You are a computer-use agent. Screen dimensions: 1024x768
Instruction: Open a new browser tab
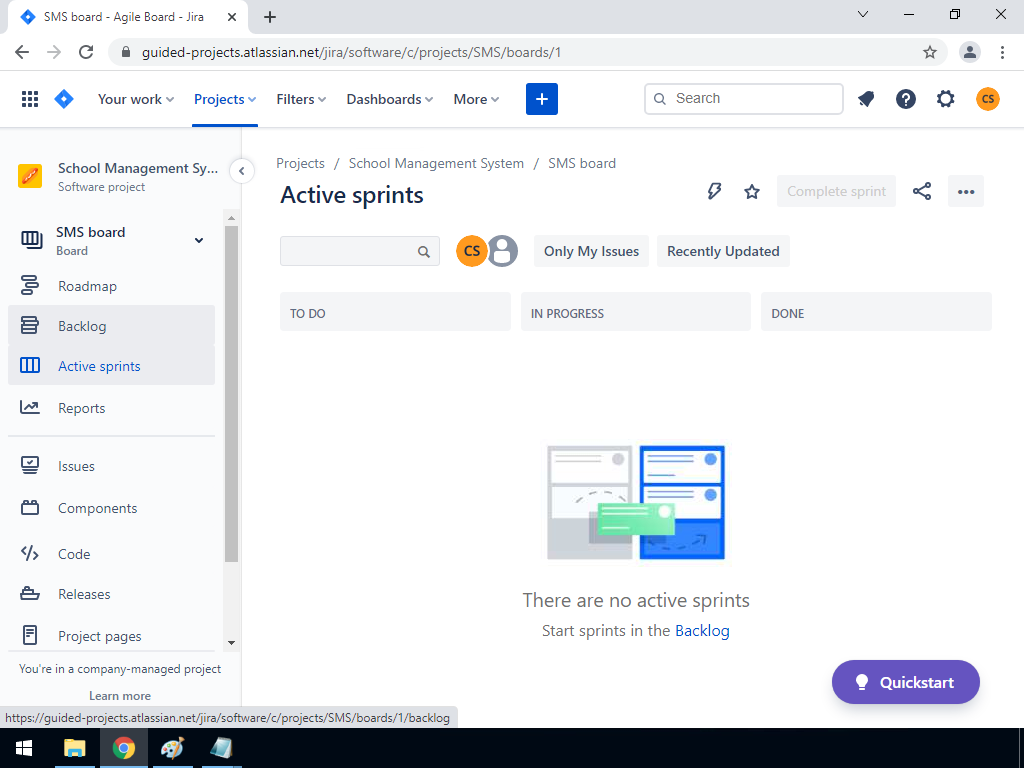point(270,17)
